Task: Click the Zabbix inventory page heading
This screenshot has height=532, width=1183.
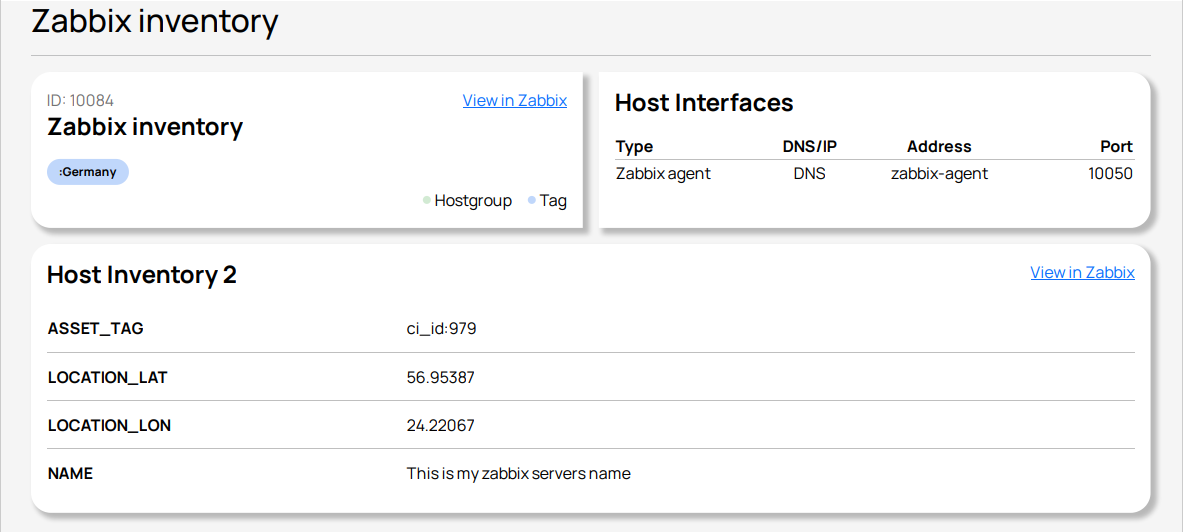Action: pos(155,21)
